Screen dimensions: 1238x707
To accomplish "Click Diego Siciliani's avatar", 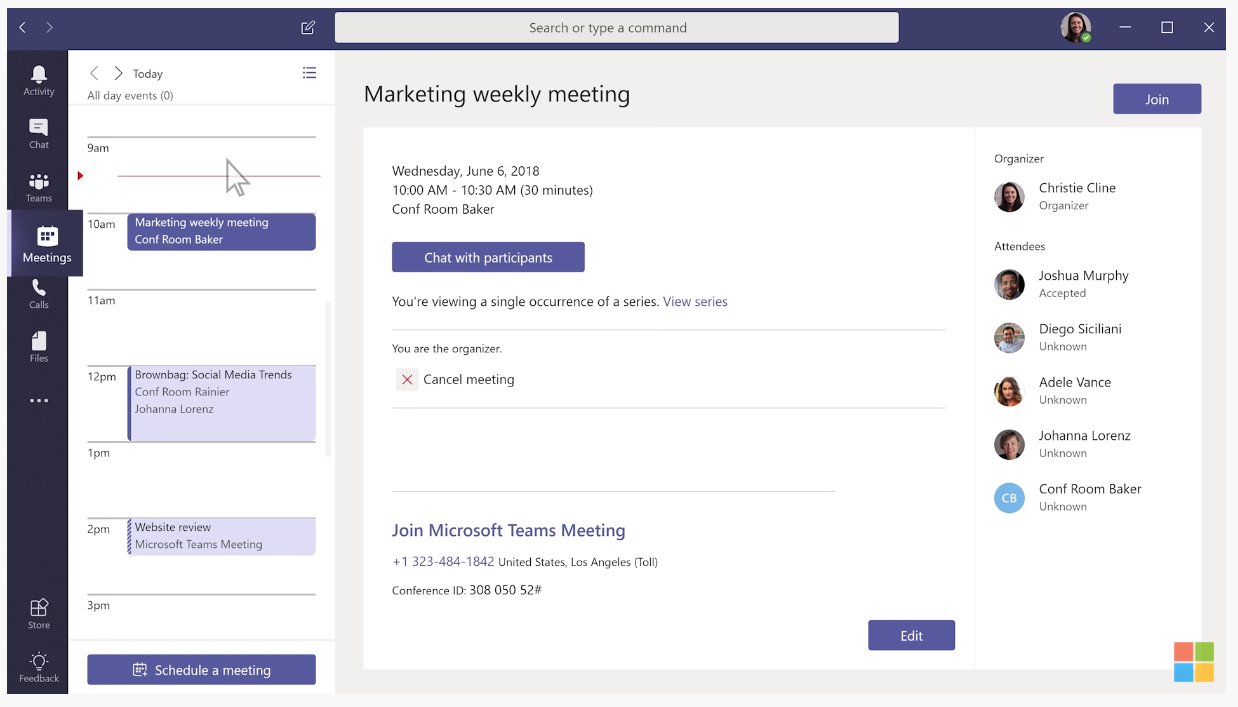I will pyautogui.click(x=1009, y=338).
